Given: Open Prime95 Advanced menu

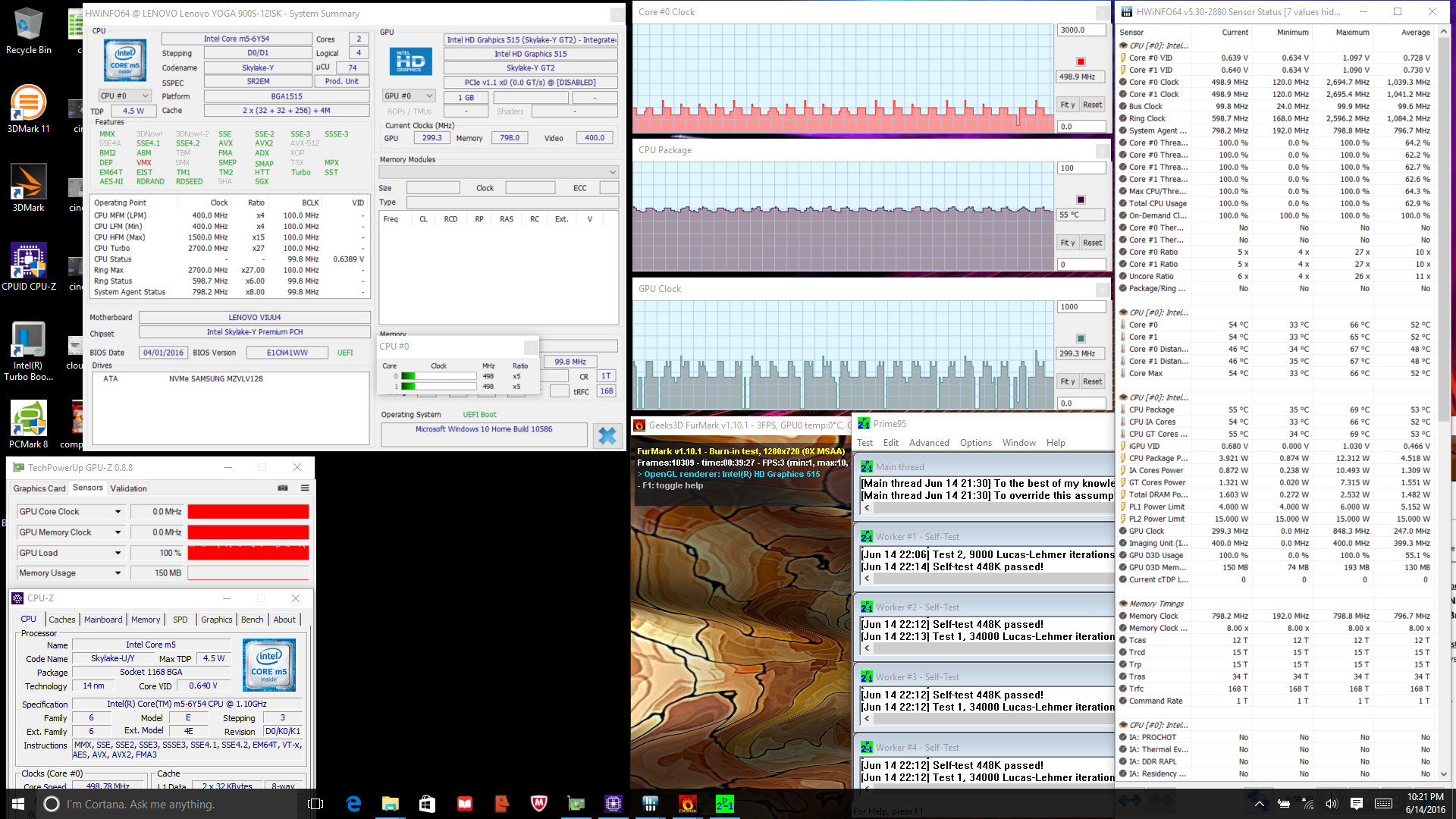Looking at the screenshot, I should click(x=929, y=443).
